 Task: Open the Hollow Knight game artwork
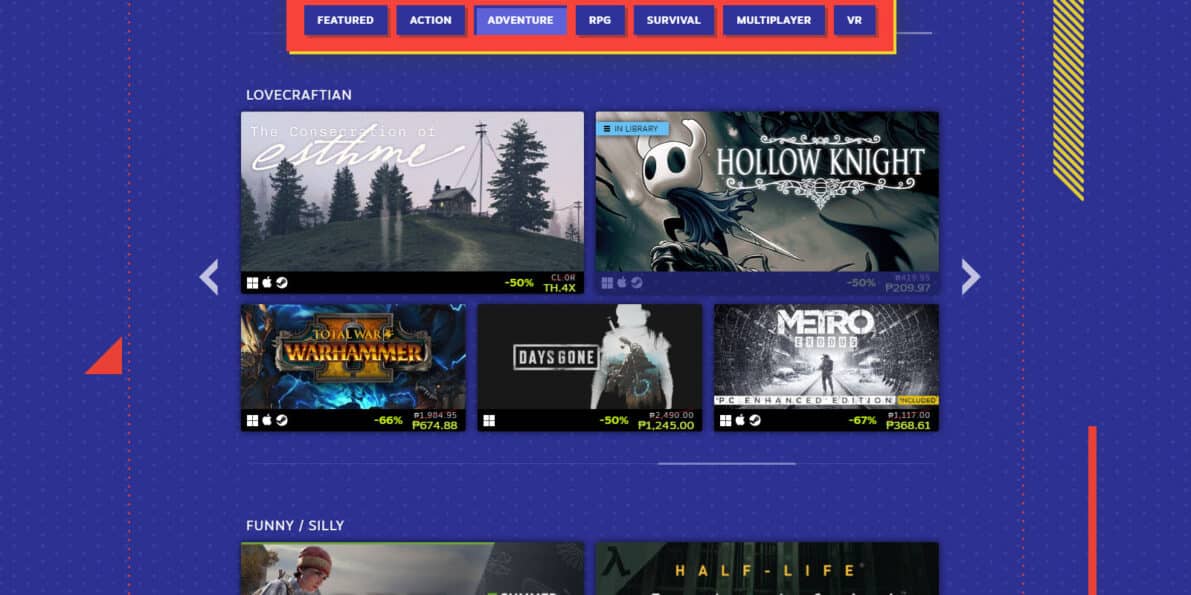767,191
